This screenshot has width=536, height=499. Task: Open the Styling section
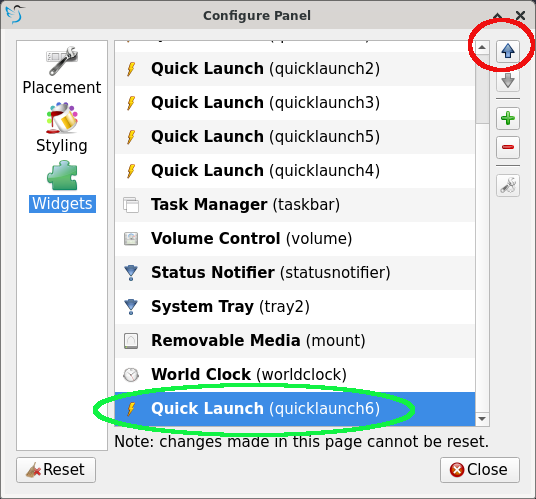click(62, 128)
